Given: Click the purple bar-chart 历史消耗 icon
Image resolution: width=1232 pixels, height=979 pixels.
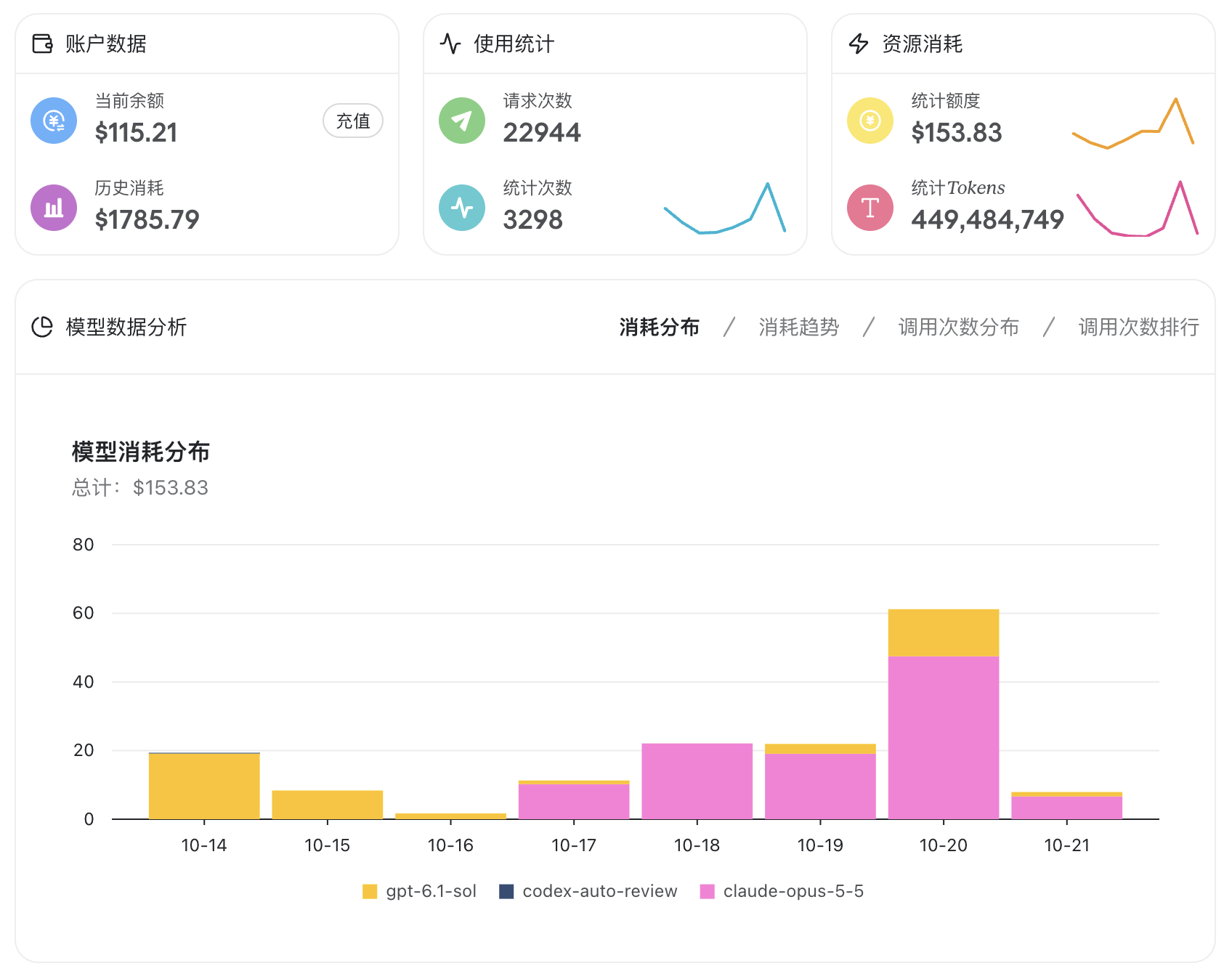Looking at the screenshot, I should [54, 208].
